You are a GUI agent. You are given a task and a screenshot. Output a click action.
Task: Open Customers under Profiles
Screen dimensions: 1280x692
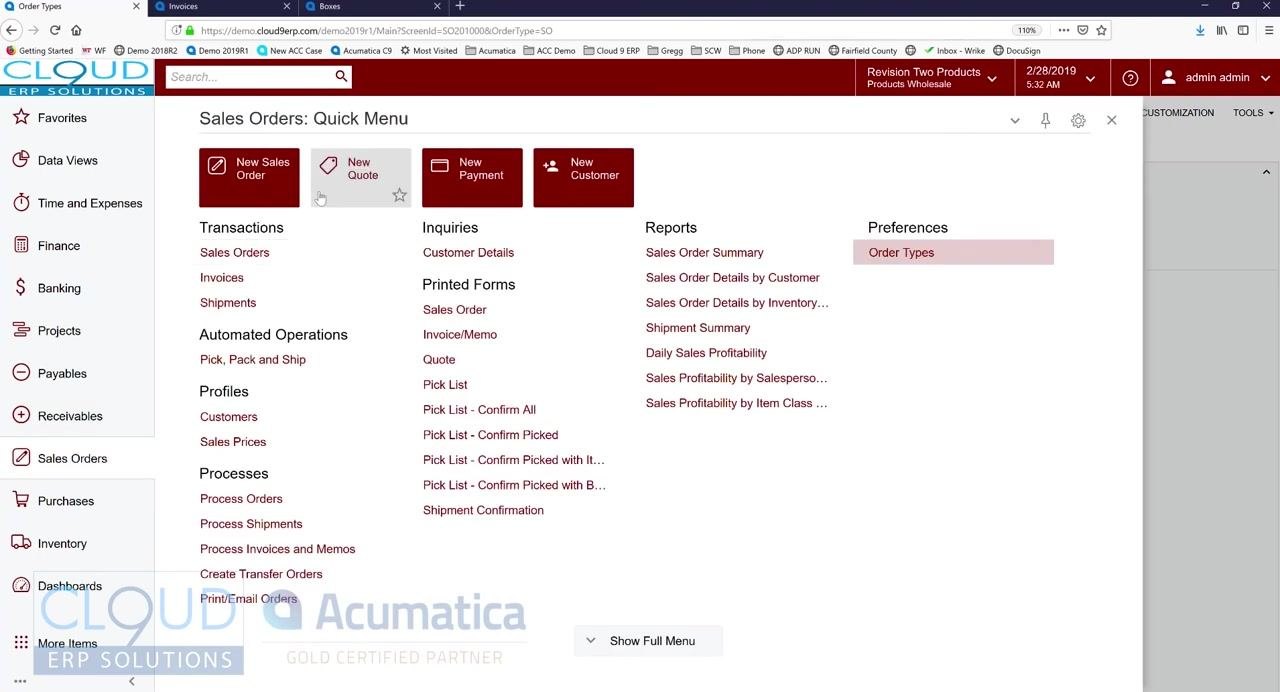[228, 417]
